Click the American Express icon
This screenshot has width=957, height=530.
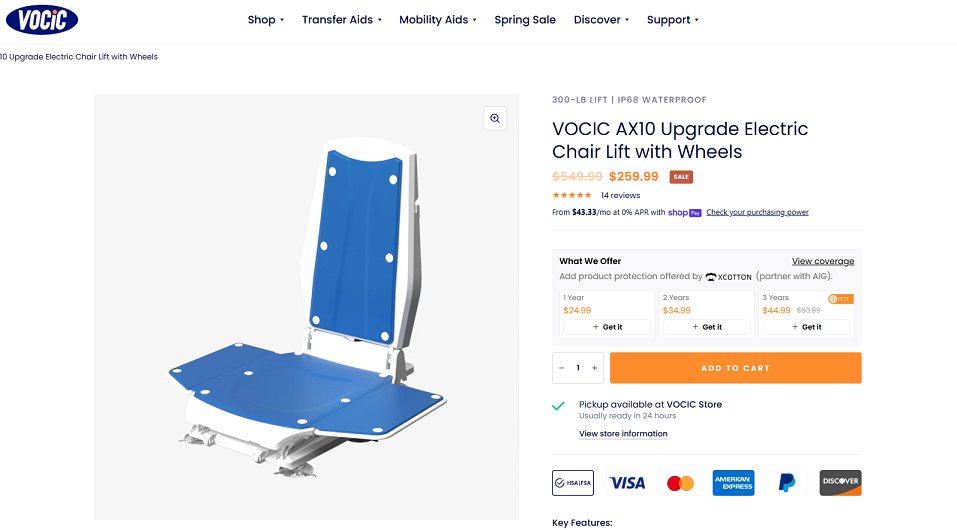point(733,483)
